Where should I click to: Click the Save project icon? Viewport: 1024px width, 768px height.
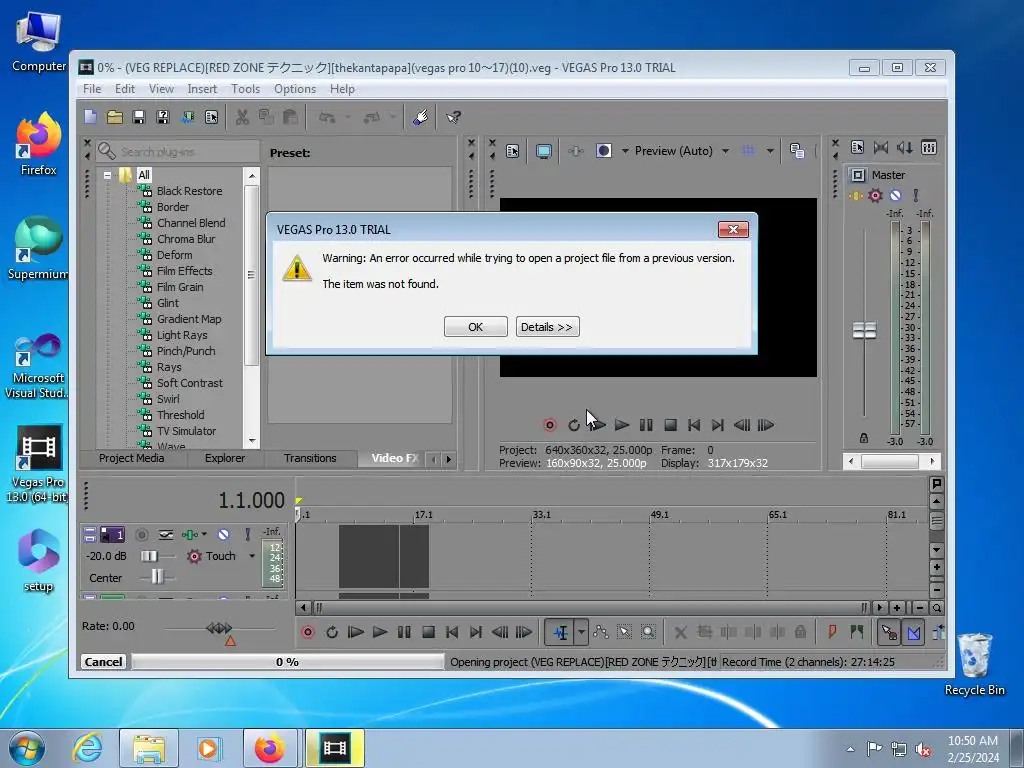click(138, 117)
